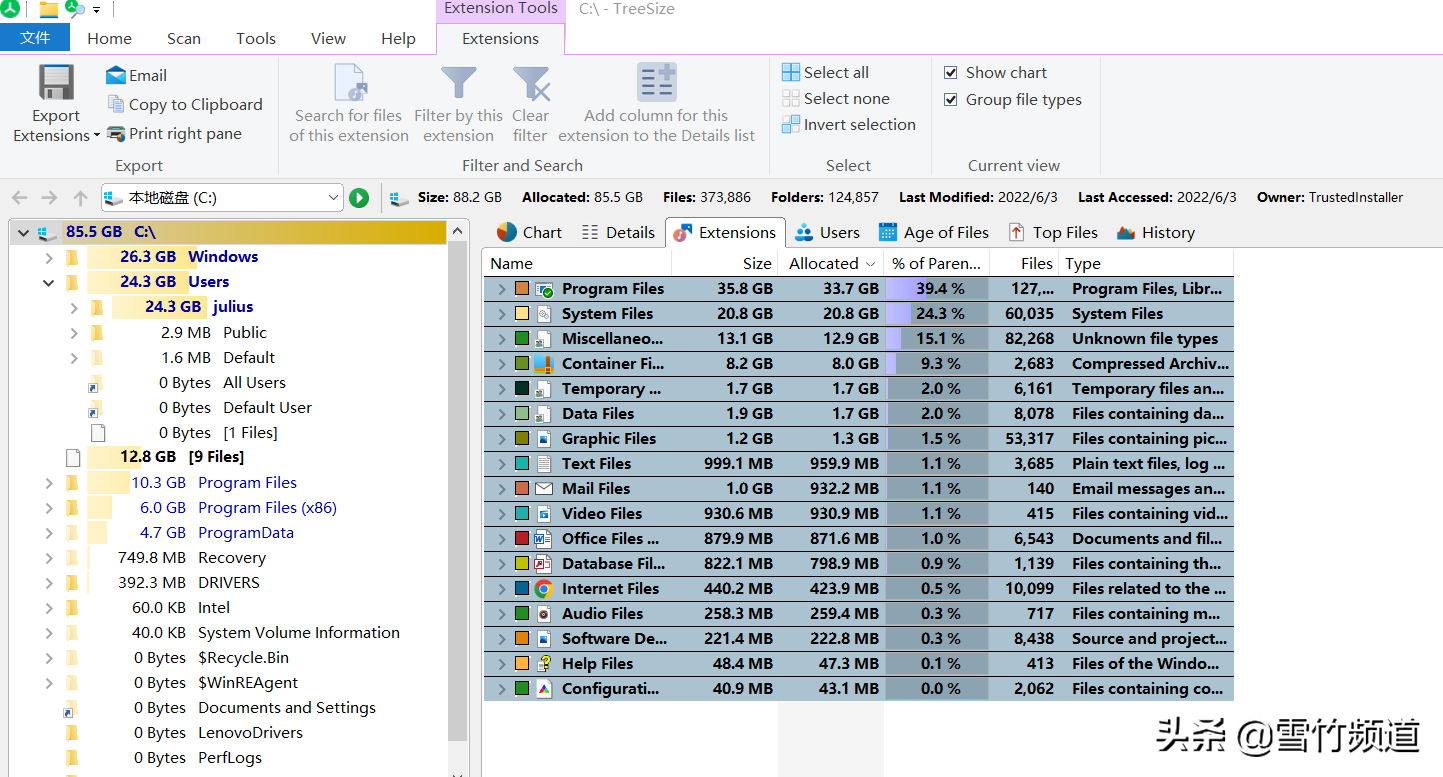
Task: Click the orange color swatch for Program Files
Action: (x=522, y=289)
